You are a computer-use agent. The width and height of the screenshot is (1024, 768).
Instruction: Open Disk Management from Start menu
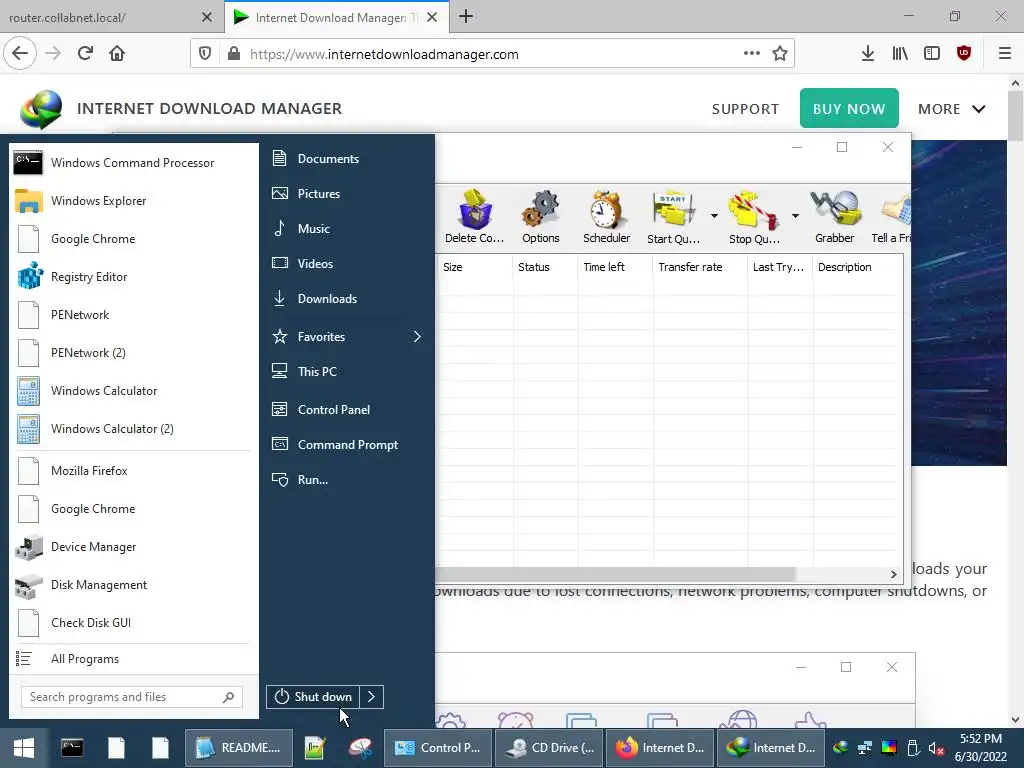coord(133,584)
